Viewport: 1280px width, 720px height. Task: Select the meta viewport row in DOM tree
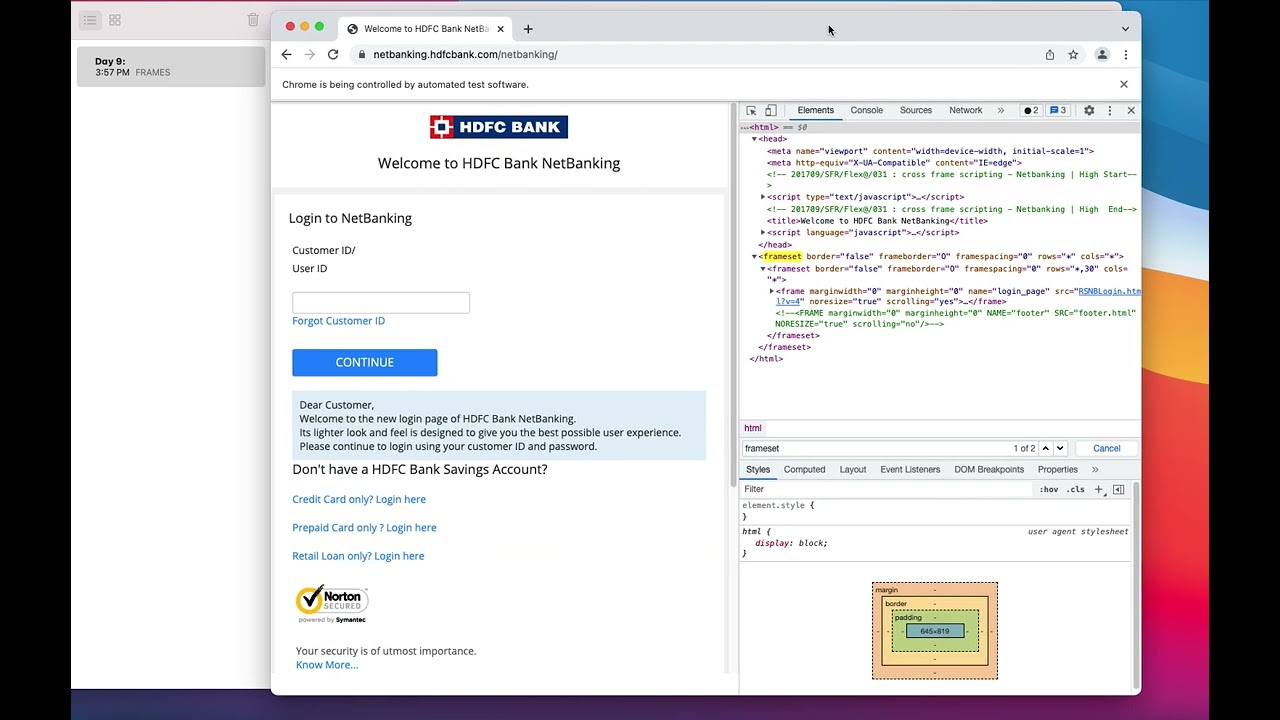[930, 151]
